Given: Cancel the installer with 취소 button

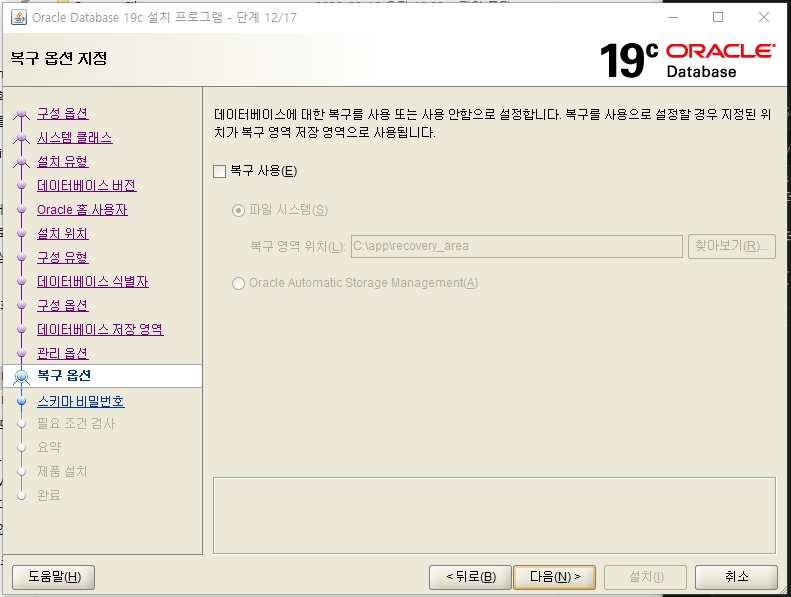Looking at the screenshot, I should click(736, 577).
